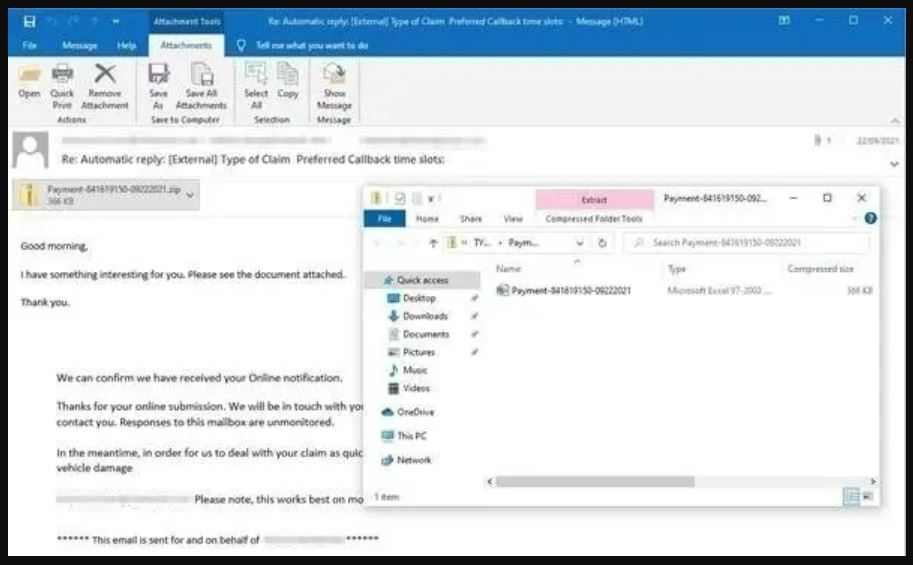Click the Open attachment icon in ribbon
913x565 pixels.
point(30,78)
